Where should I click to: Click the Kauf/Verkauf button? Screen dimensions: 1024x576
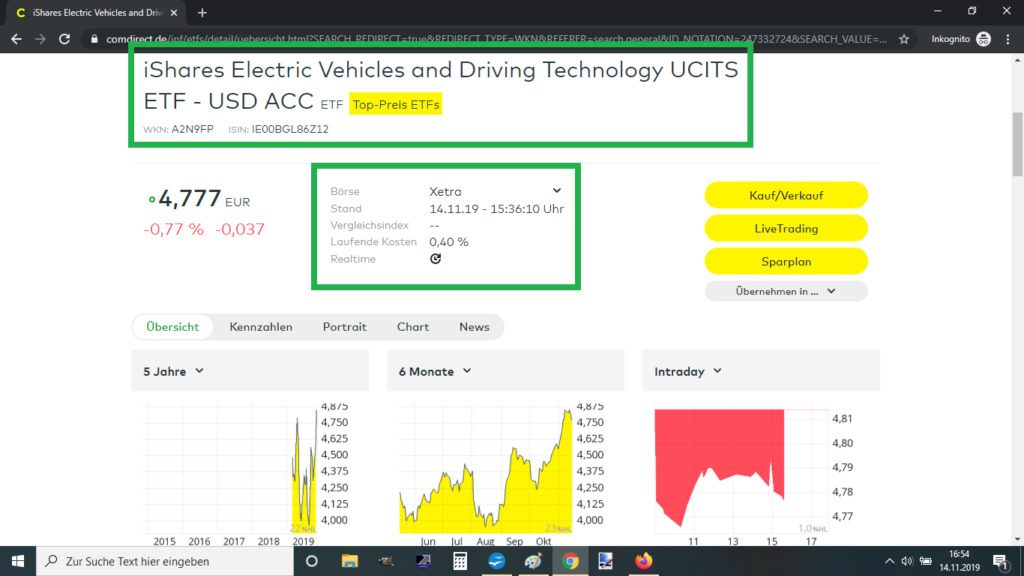(786, 195)
